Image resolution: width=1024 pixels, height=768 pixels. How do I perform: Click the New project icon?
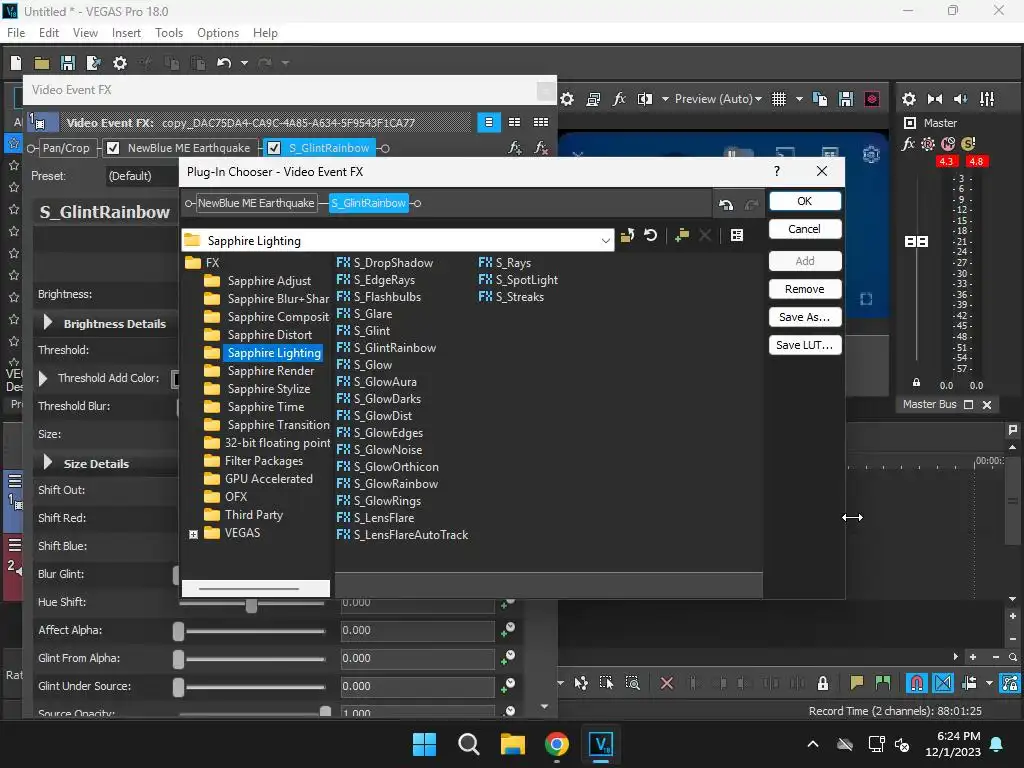16,63
